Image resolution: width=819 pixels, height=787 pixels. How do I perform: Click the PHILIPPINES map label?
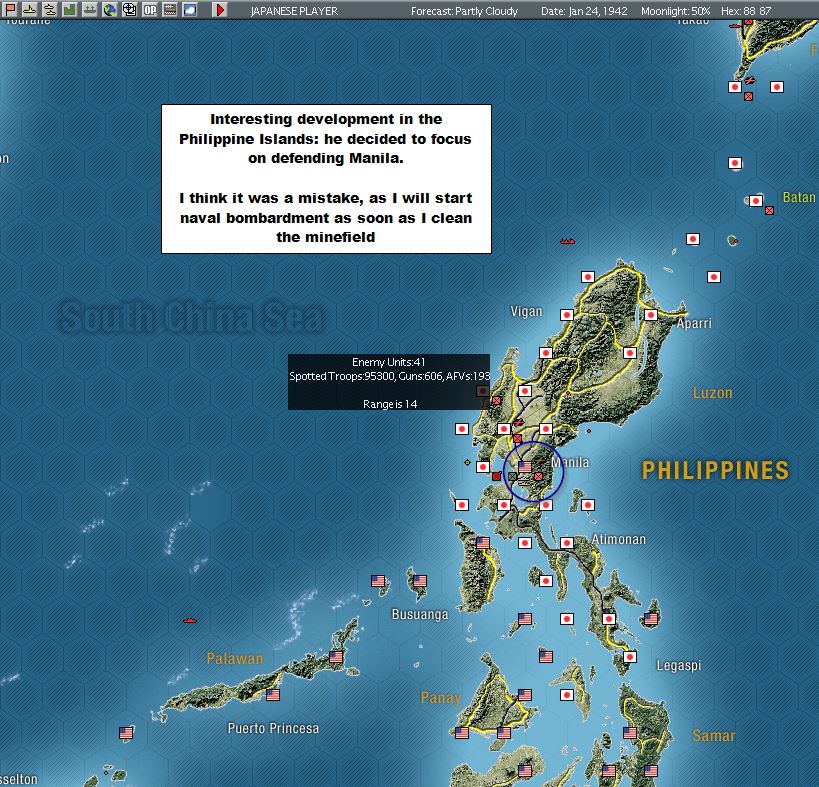[x=715, y=471]
